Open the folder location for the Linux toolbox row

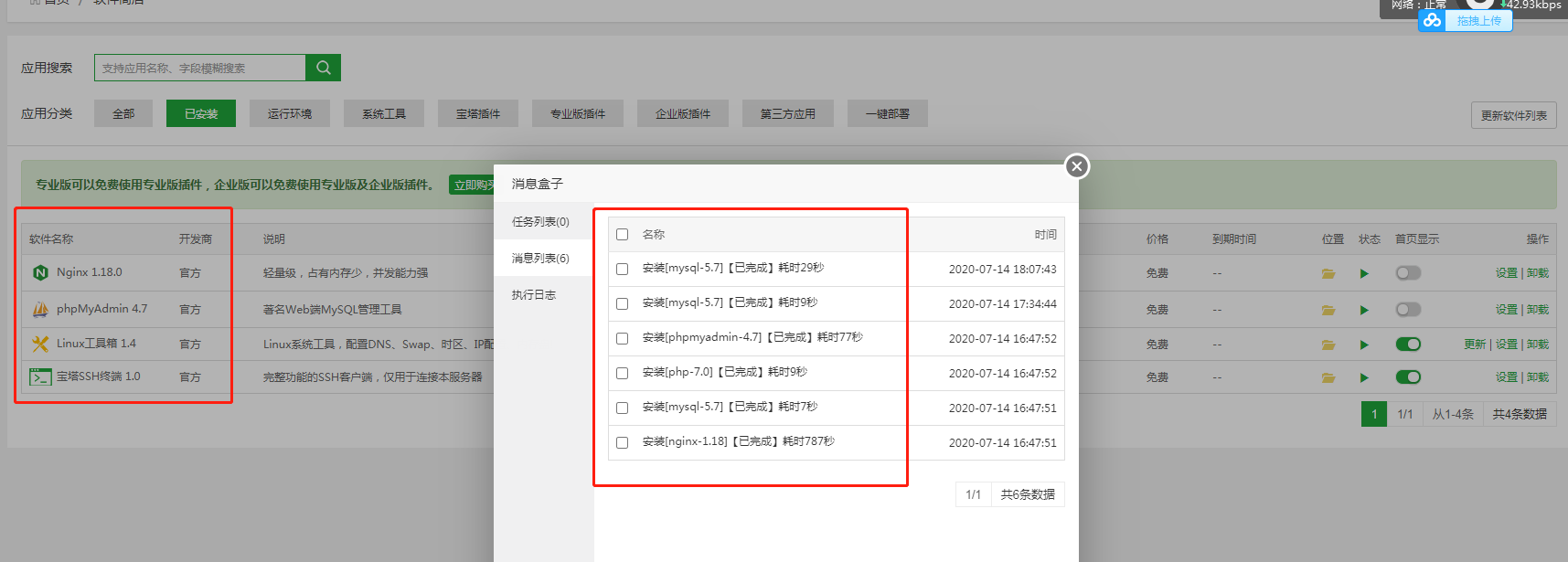pyautogui.click(x=1328, y=345)
